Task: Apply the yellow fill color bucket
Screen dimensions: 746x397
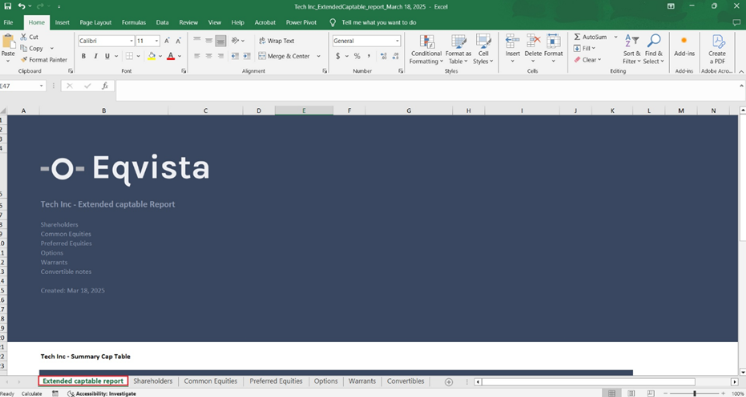Action: [x=151, y=56]
